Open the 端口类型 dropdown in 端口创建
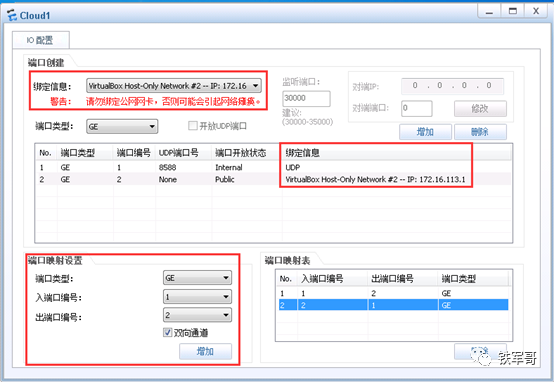Image resolution: width=554 pixels, height=382 pixels. (122, 127)
